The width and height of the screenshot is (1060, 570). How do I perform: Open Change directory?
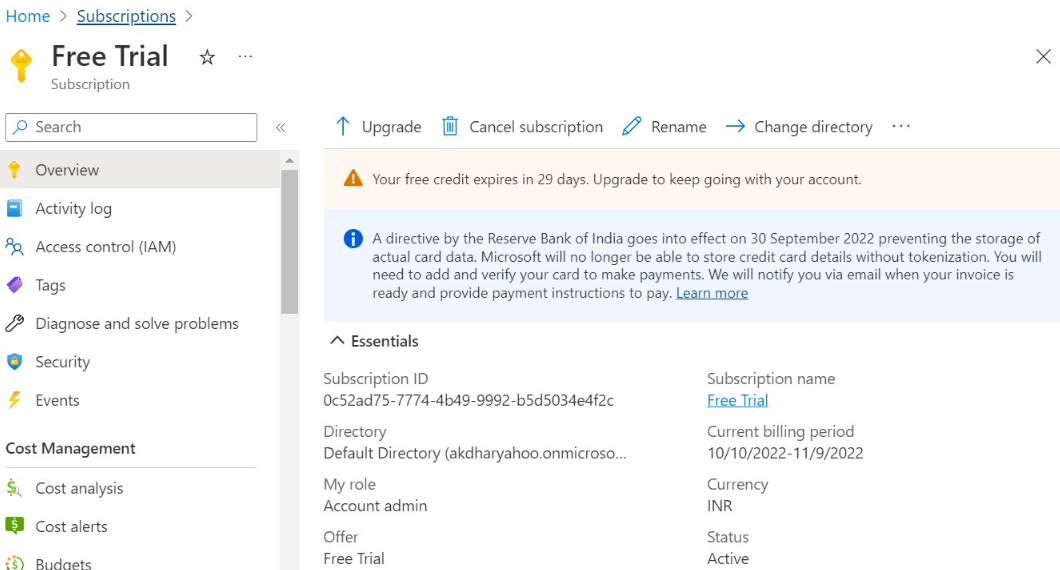[799, 126]
